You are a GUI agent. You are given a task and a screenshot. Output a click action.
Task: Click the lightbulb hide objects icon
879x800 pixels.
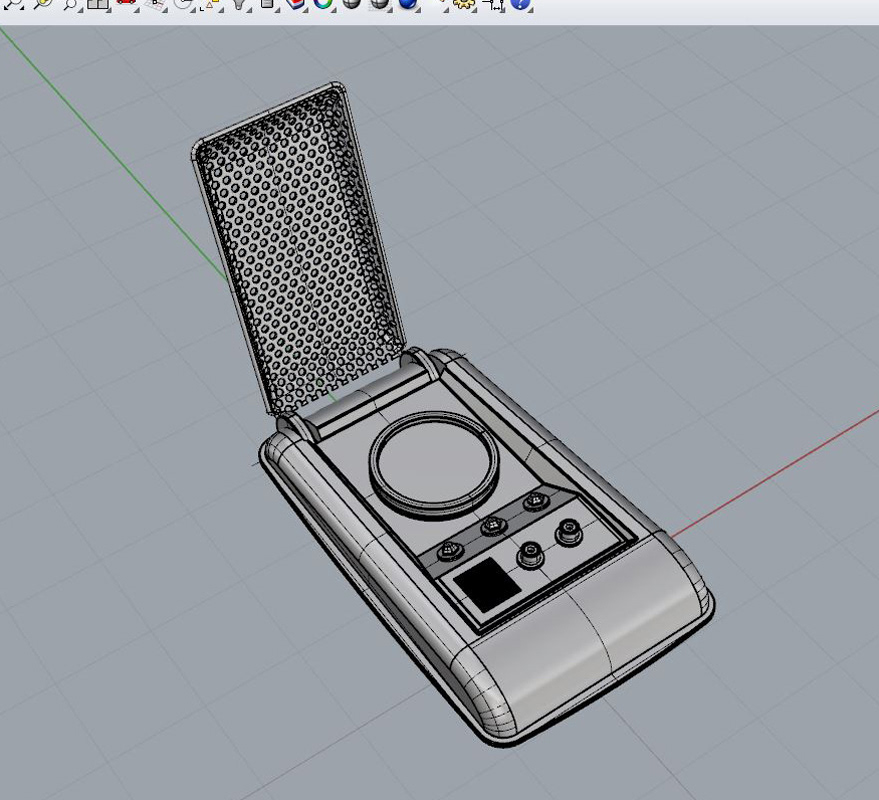point(239,3)
